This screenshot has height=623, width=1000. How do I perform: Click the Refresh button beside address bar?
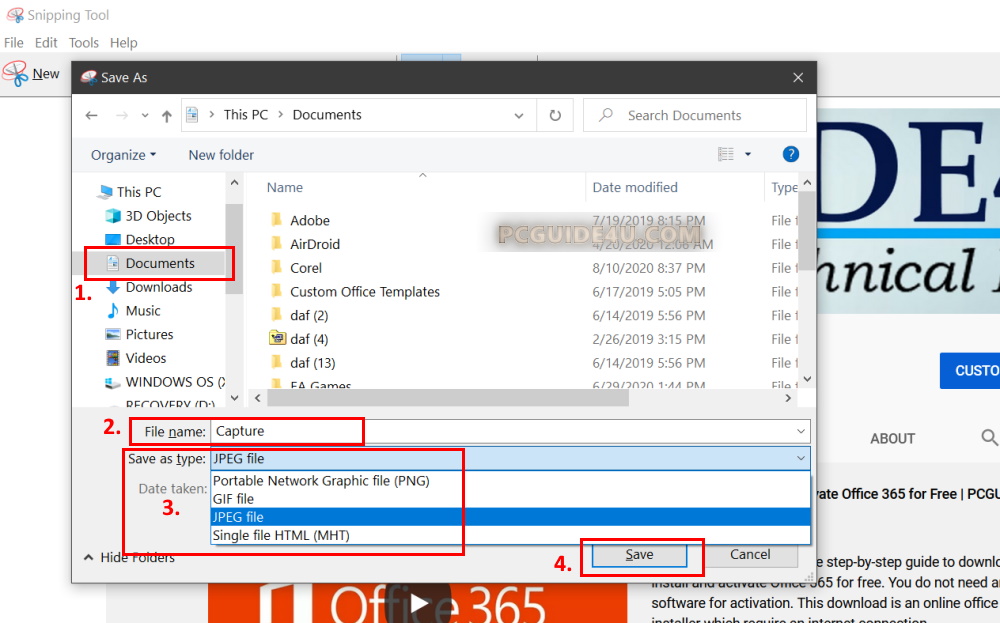click(555, 115)
